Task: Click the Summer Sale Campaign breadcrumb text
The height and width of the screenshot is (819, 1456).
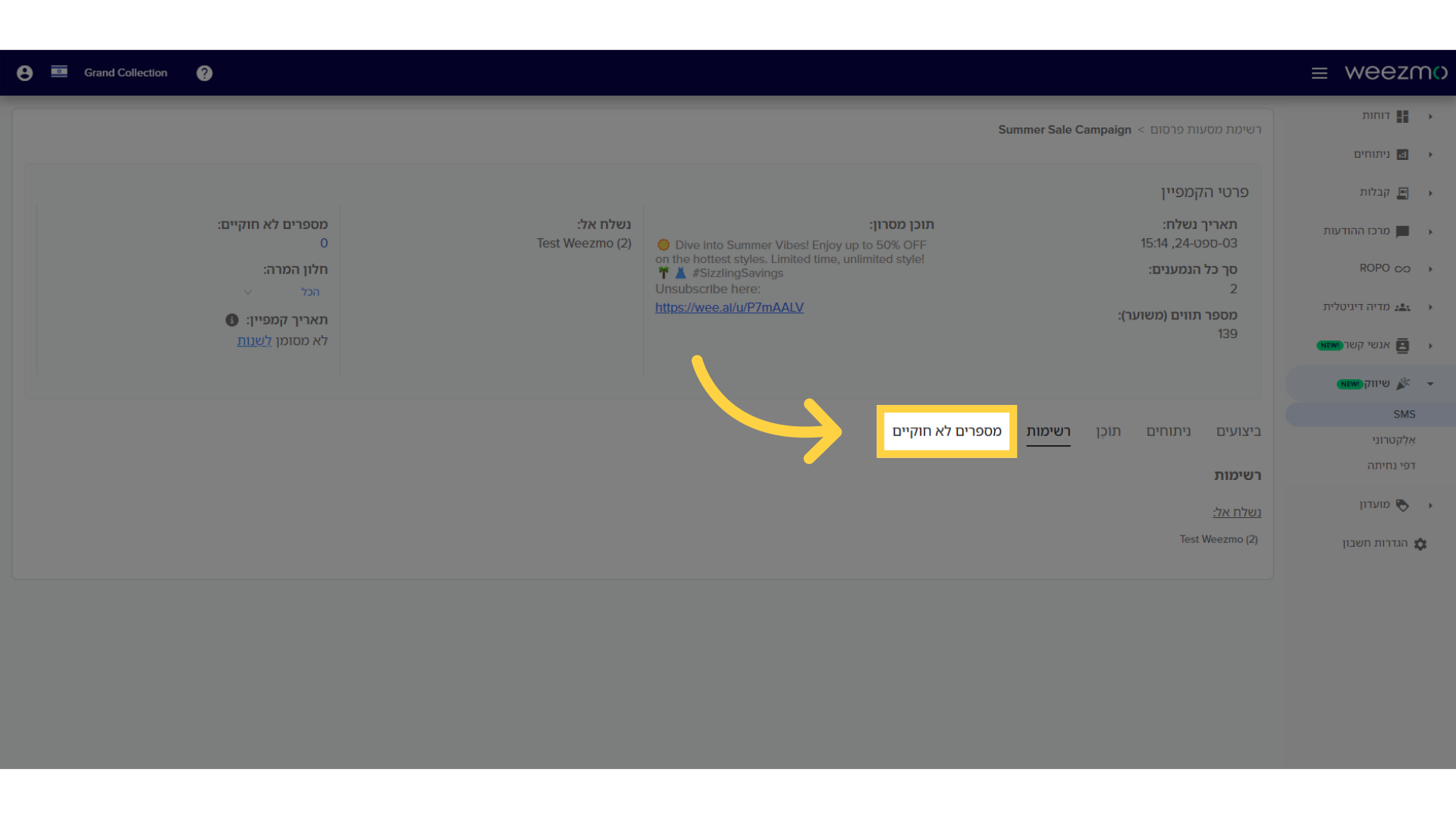Action: [x=1065, y=130]
